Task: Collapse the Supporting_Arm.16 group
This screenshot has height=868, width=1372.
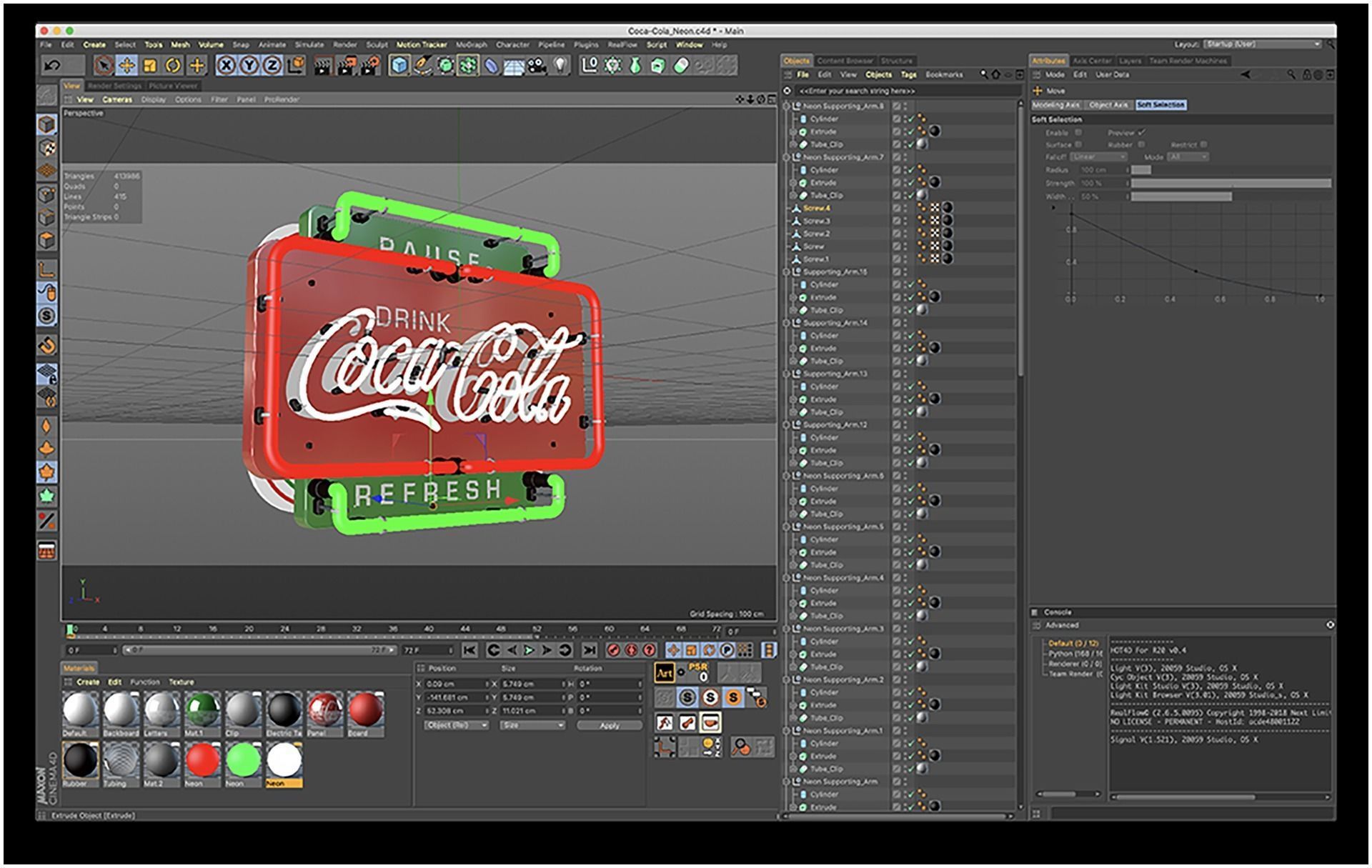Action: (787, 272)
